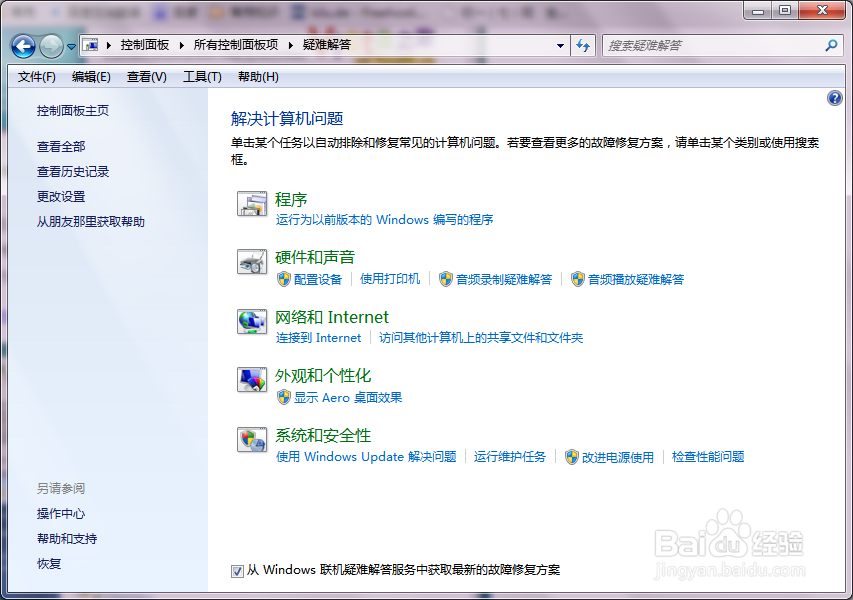
Task: Open the address bar history dropdown
Action: point(560,46)
